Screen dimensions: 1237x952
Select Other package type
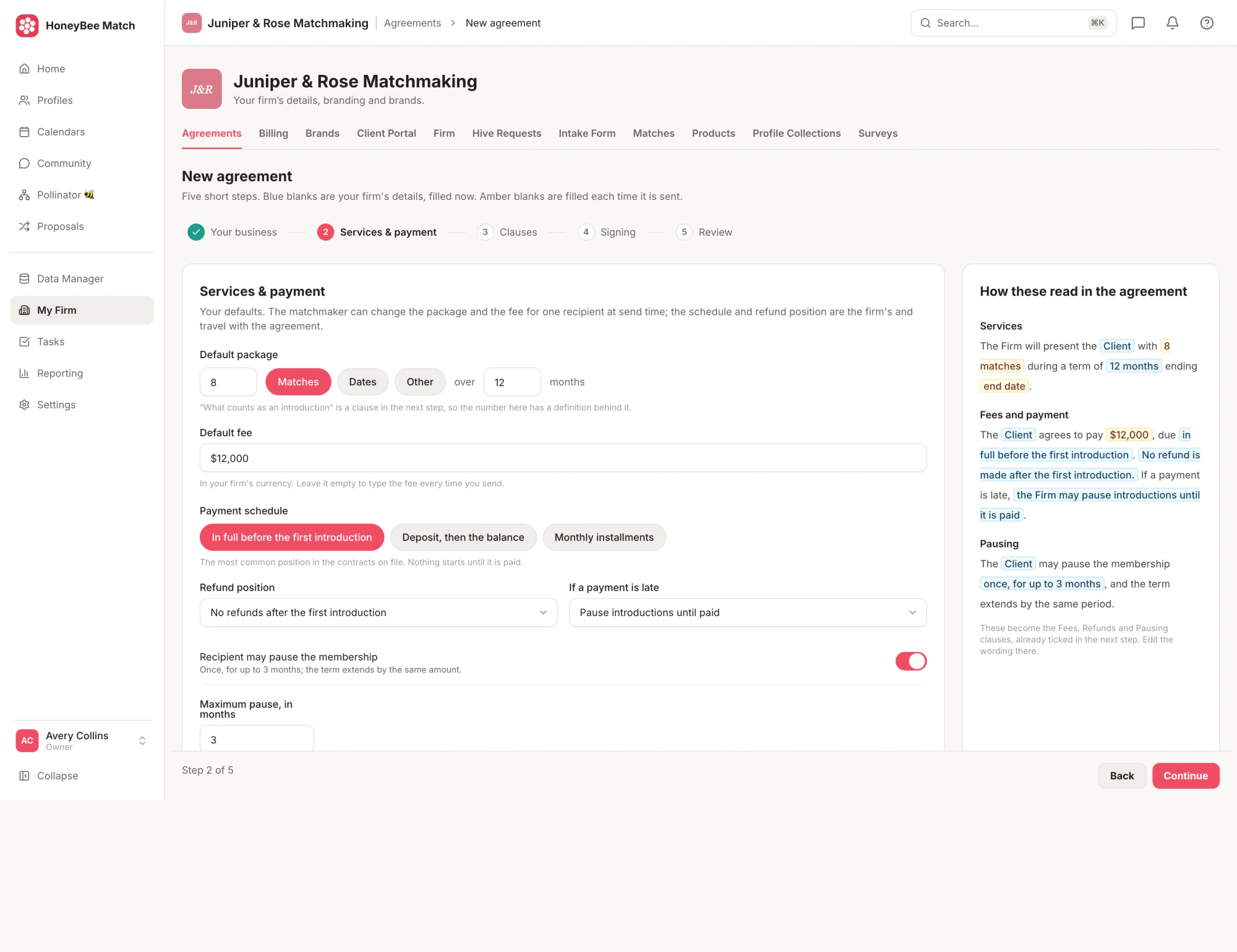pyautogui.click(x=420, y=382)
